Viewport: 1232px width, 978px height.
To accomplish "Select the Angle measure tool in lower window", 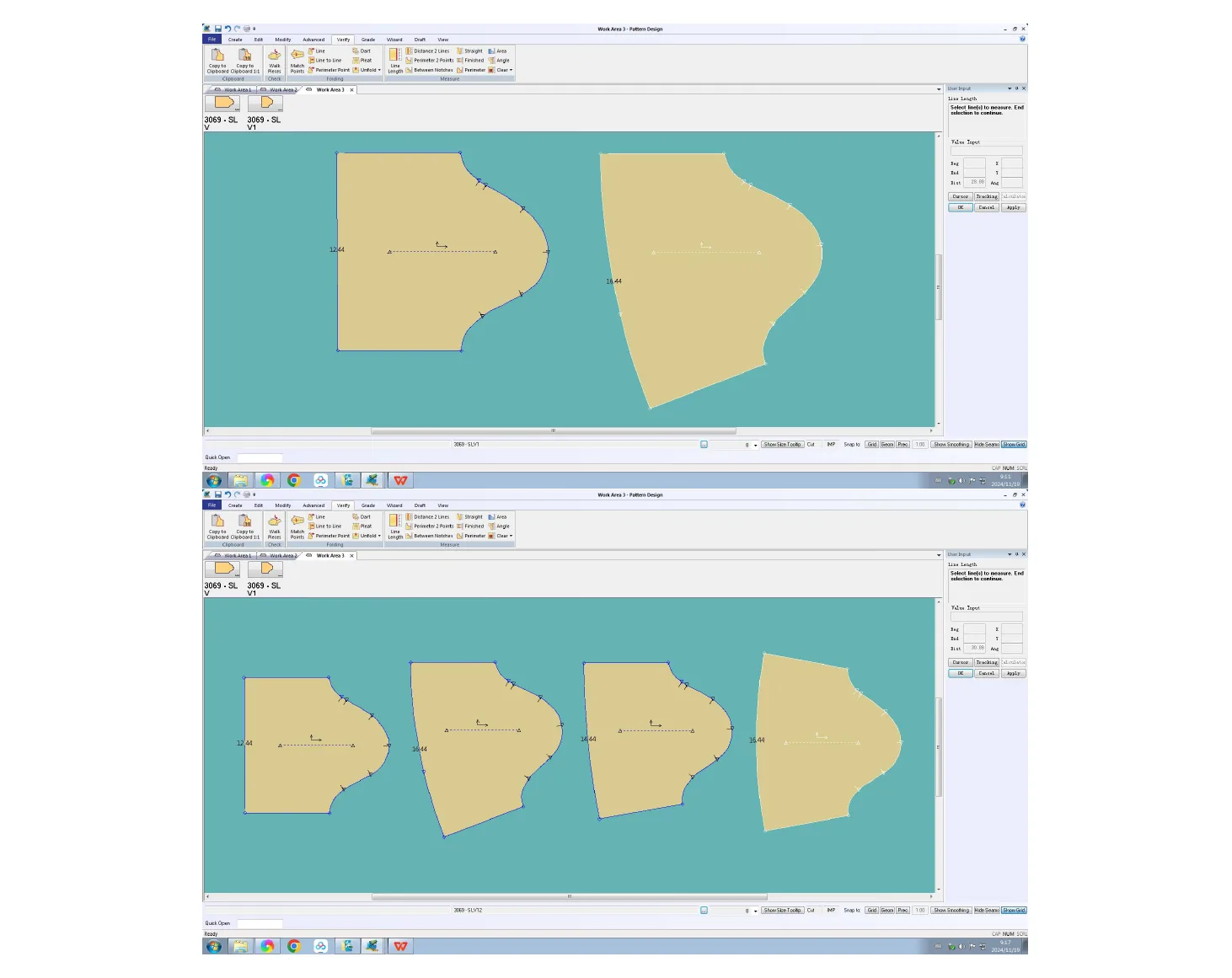I will (499, 526).
